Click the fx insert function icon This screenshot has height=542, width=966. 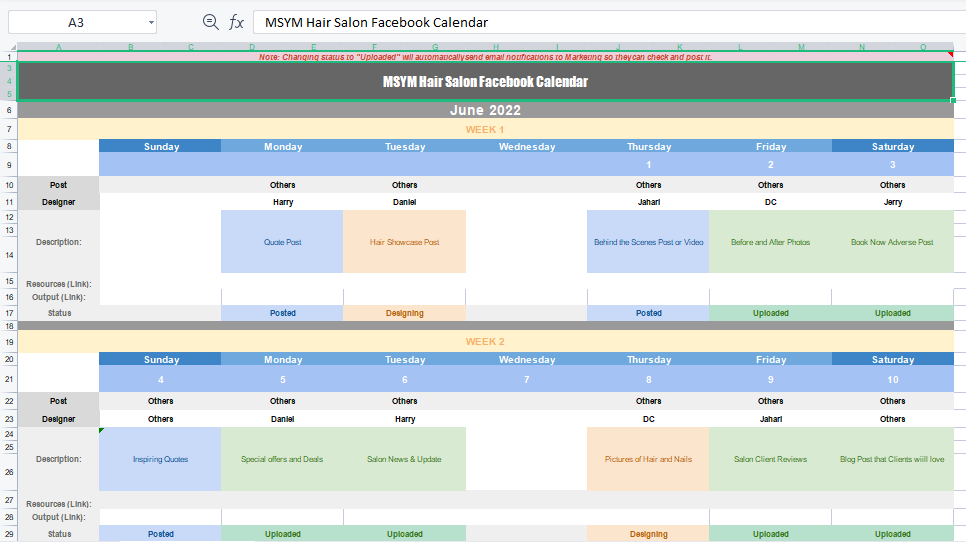pos(236,23)
